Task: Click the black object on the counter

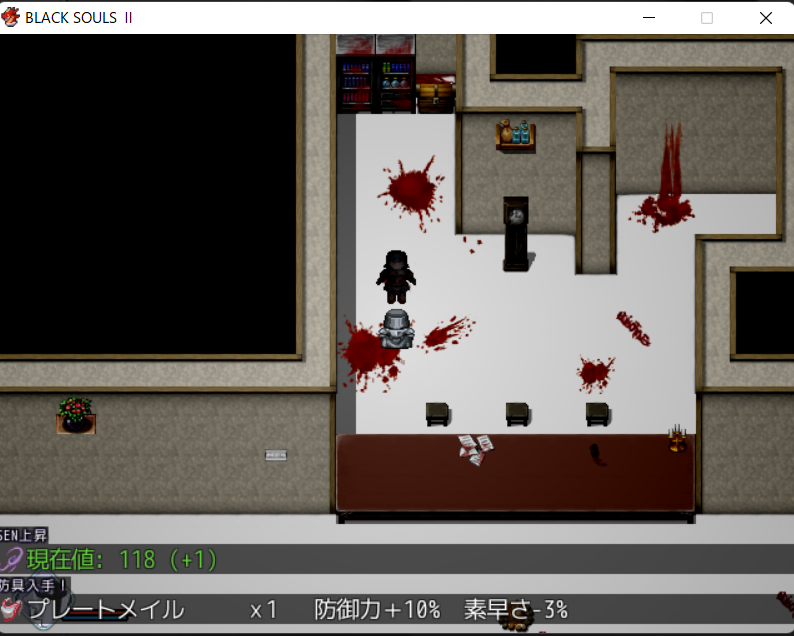Action: tap(595, 454)
